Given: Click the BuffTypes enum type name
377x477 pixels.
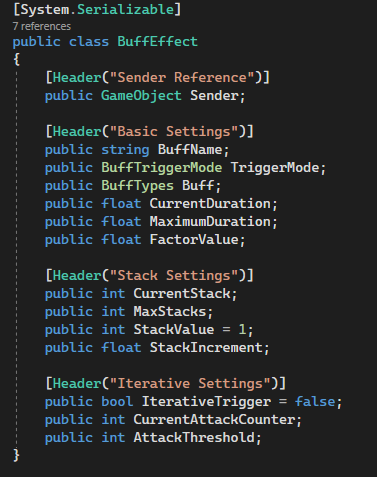Looking at the screenshot, I should pos(137,186).
